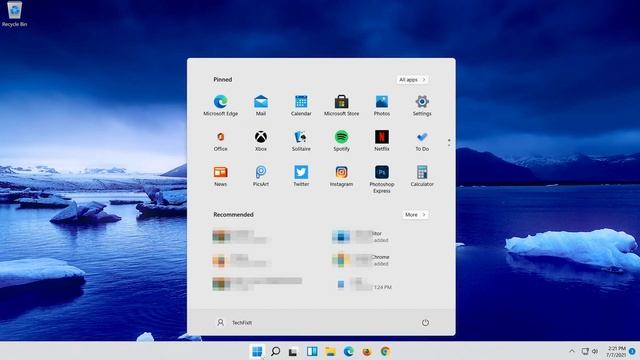The height and width of the screenshot is (360, 640).
Task: Open the Calculator app
Action: point(422,176)
